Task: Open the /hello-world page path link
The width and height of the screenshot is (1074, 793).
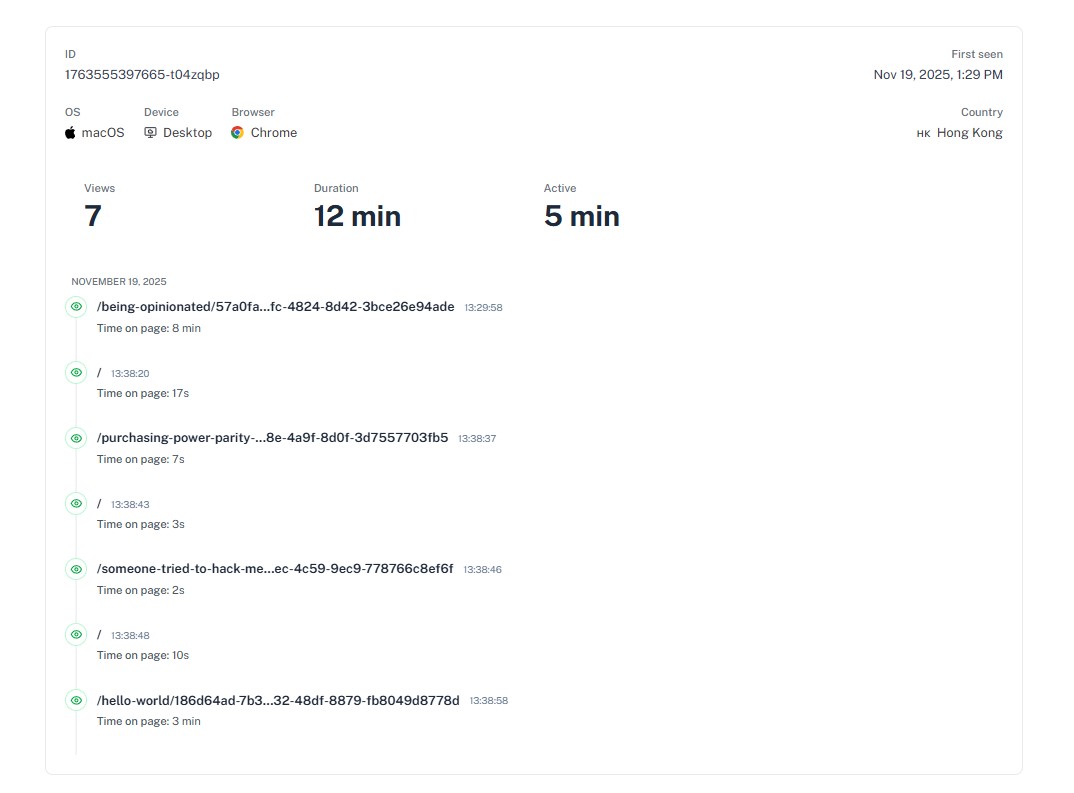Action: pos(278,700)
